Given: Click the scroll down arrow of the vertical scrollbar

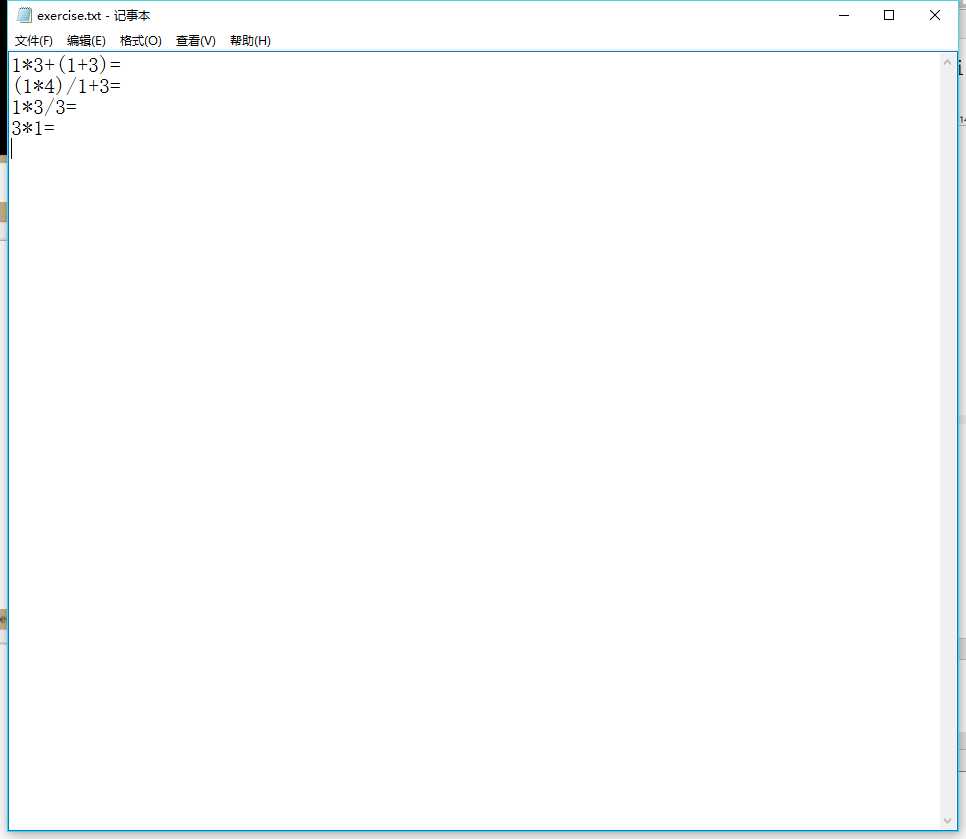Looking at the screenshot, I should point(948,821).
